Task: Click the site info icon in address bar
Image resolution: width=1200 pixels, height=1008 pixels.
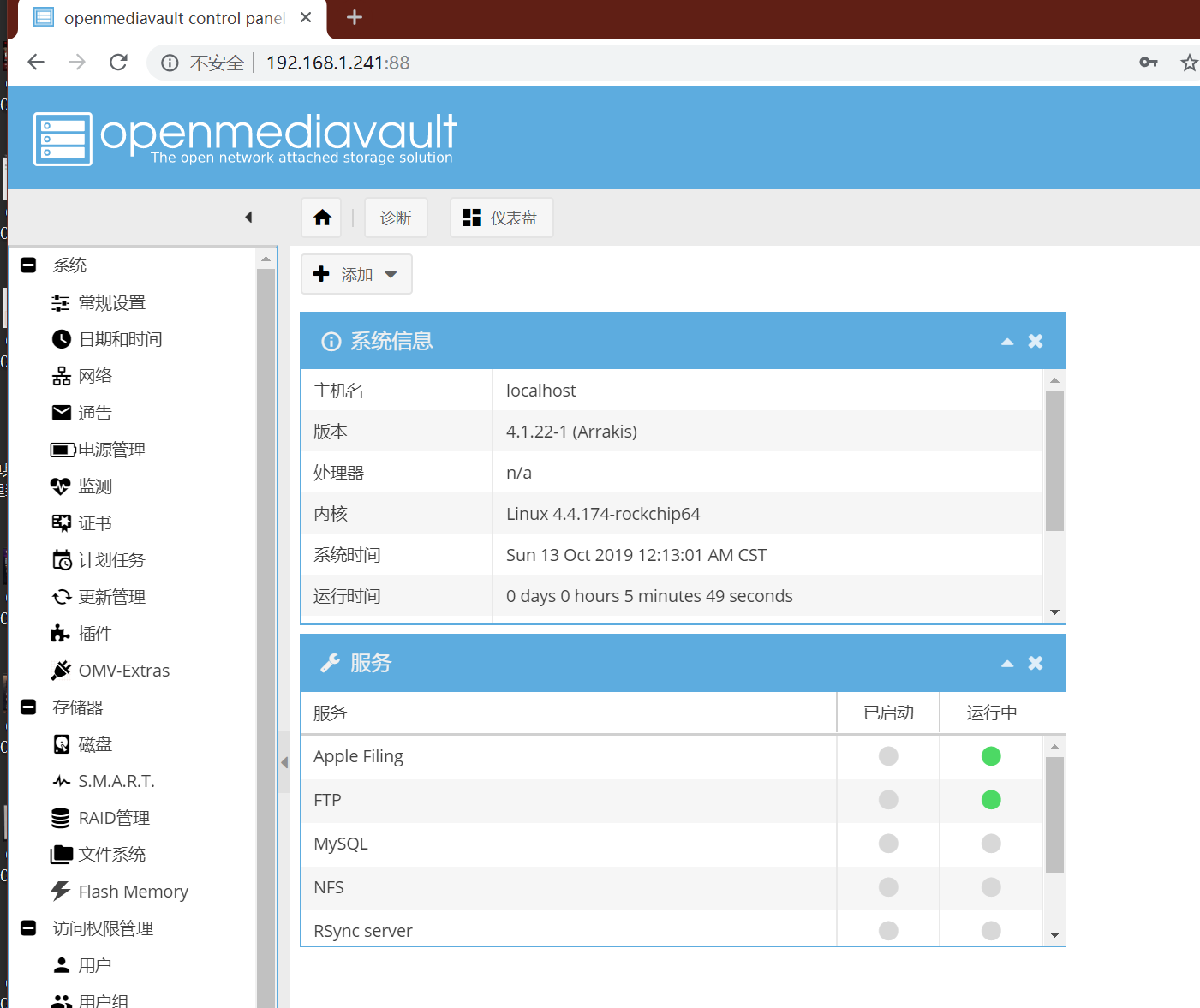Action: (170, 63)
